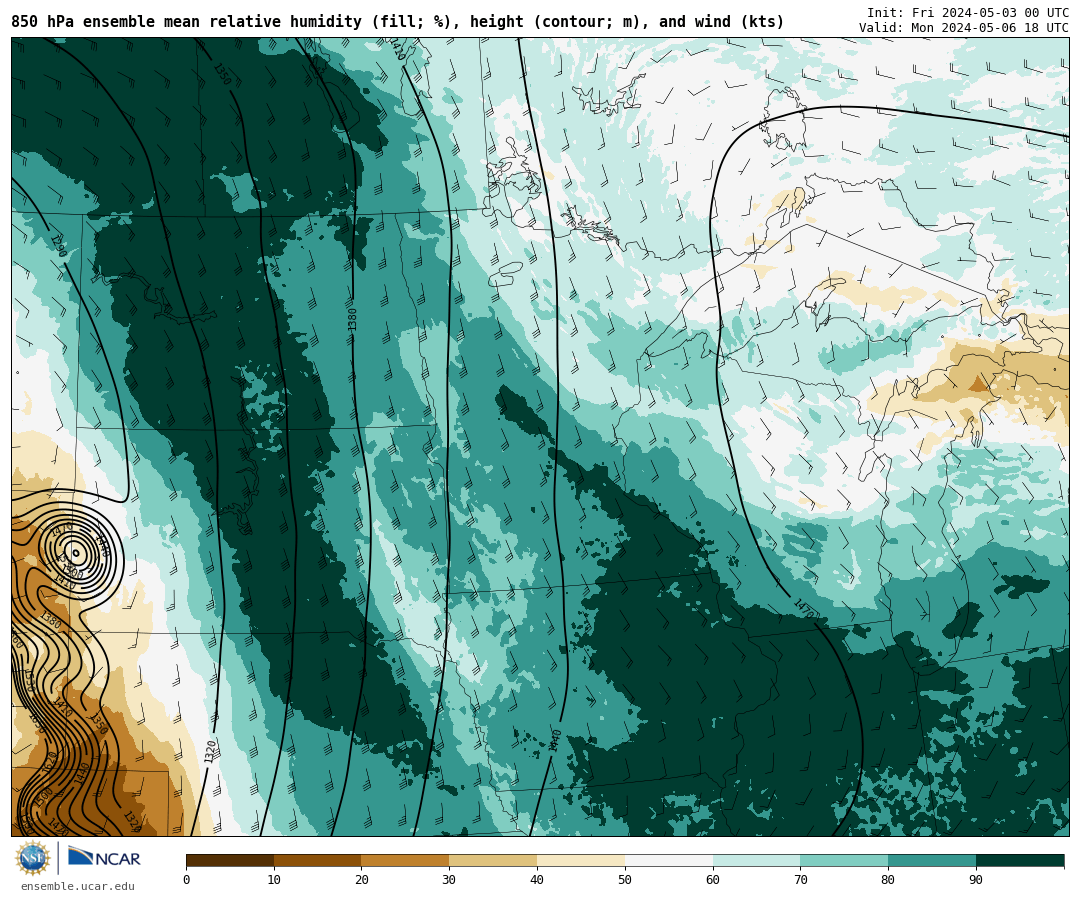The width and height of the screenshot is (1080, 899).
Task: Click the NCAR logo
Action: [104, 857]
